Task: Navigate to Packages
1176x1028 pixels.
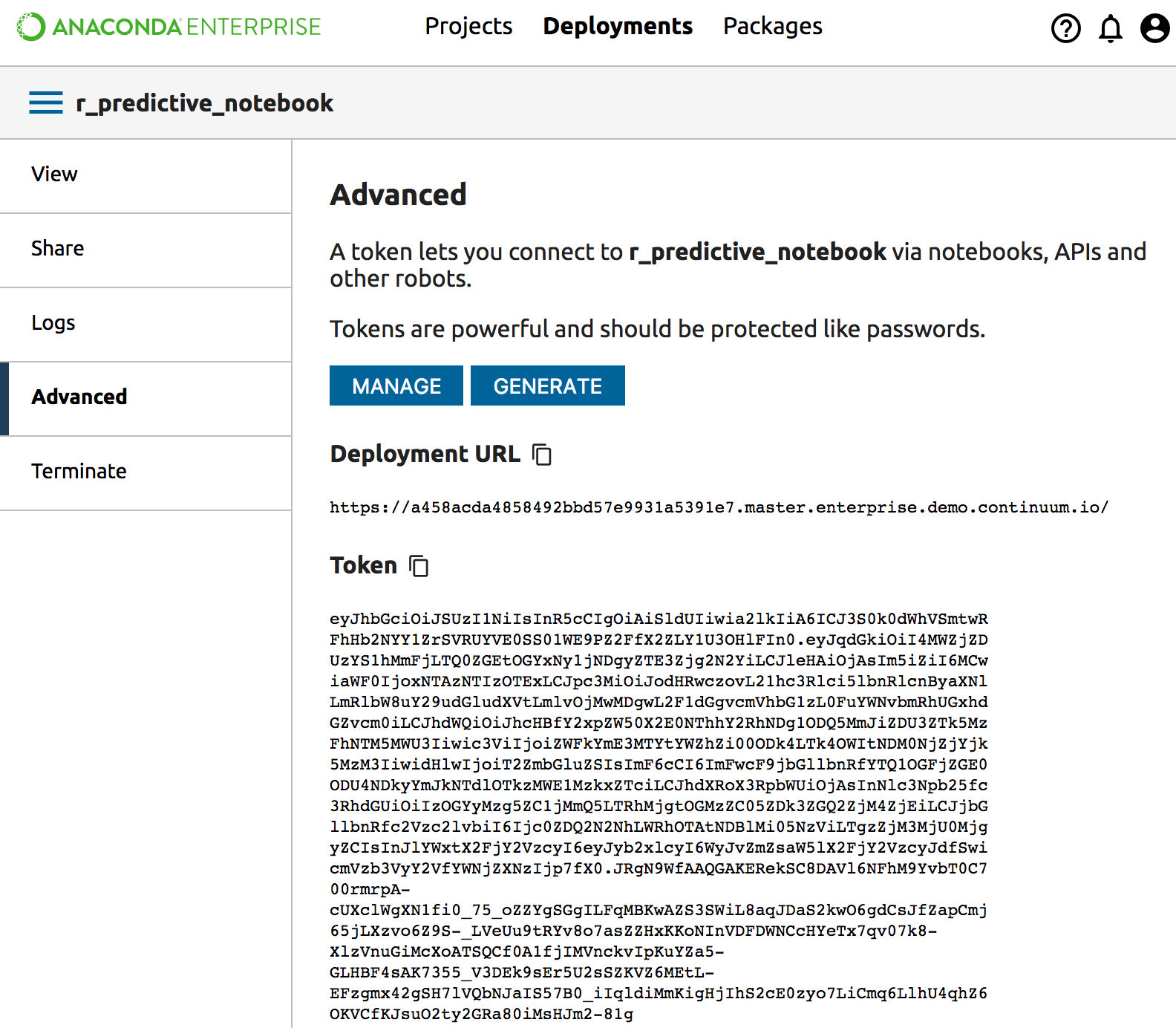Action: point(772,27)
